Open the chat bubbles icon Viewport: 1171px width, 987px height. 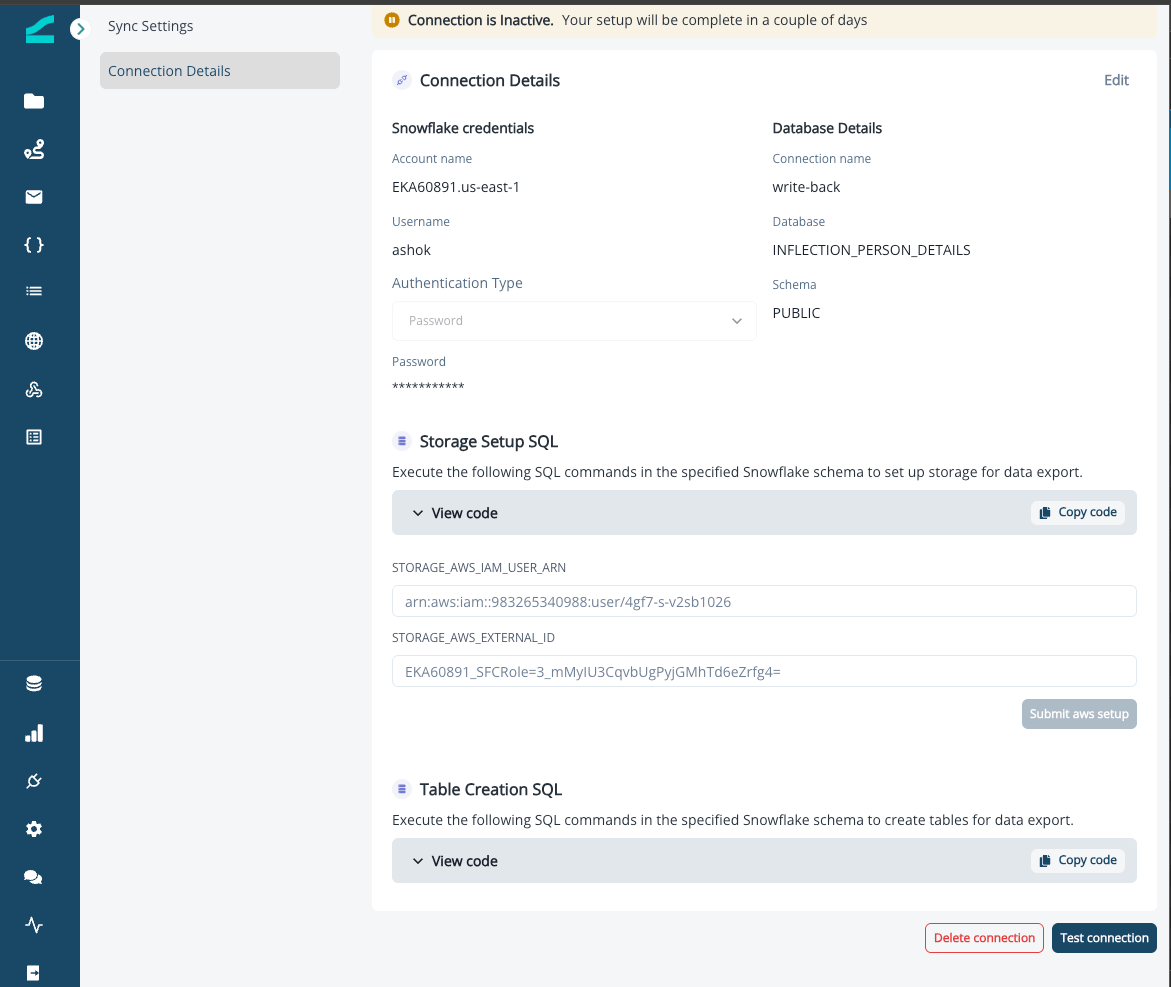(34, 877)
